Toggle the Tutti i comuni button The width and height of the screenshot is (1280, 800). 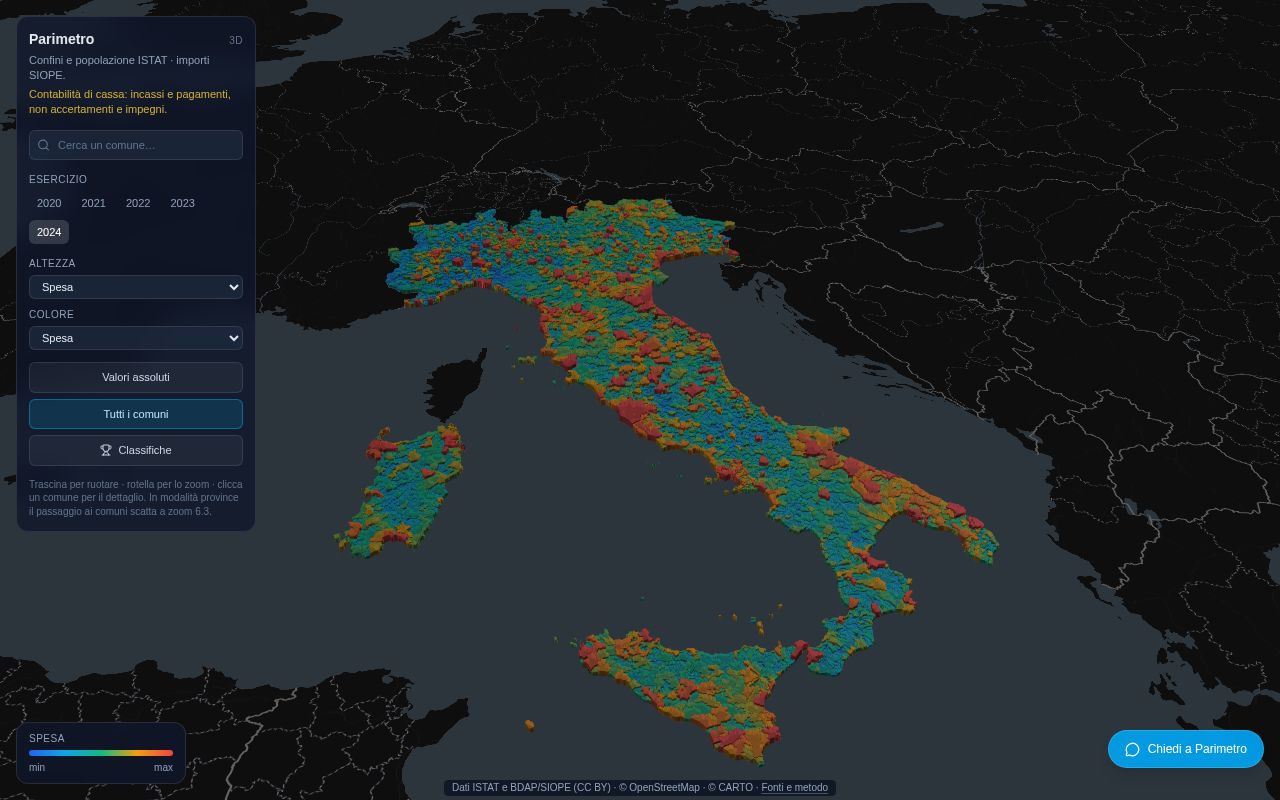tap(136, 414)
